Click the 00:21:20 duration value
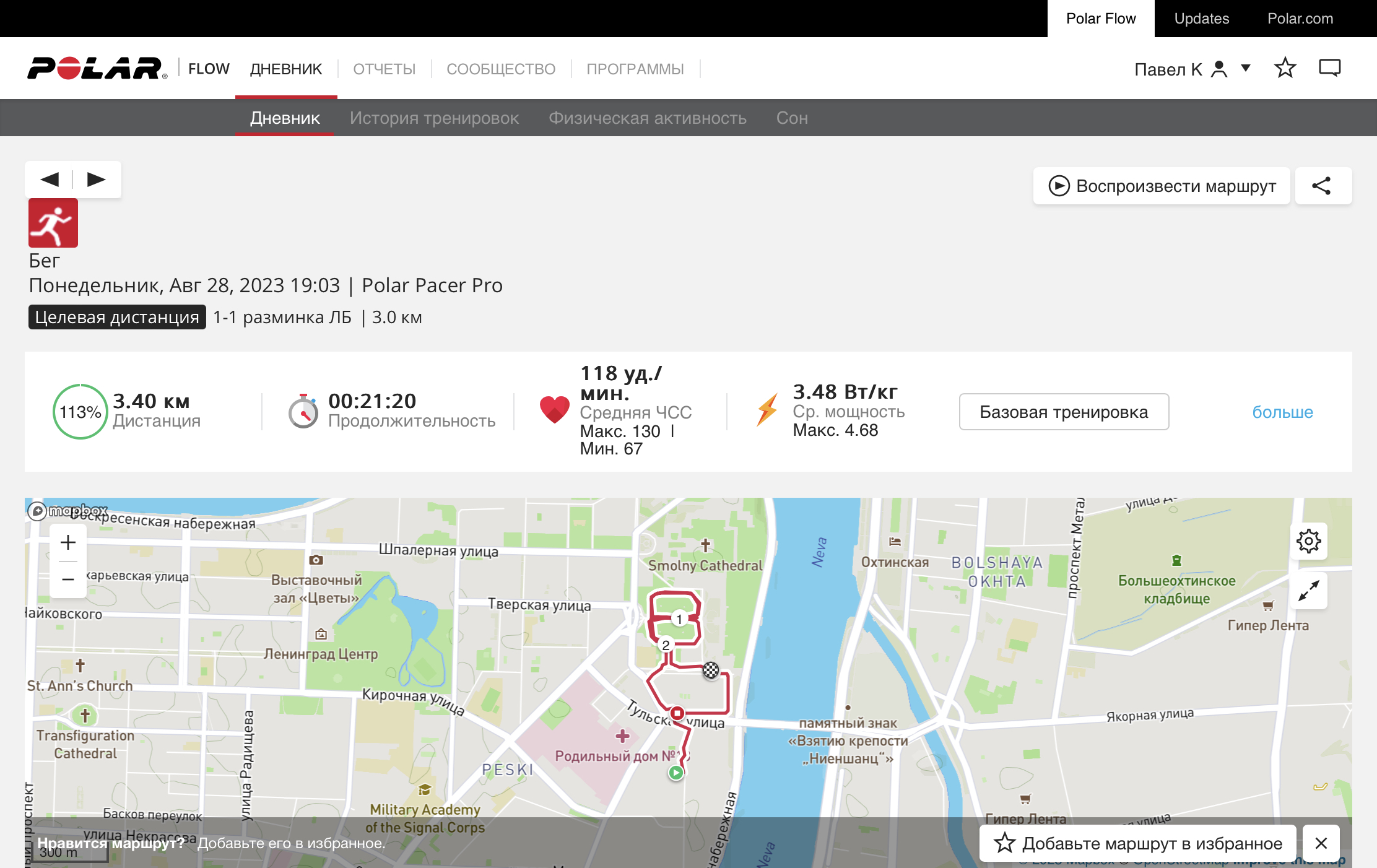Screen dimensions: 1377x868 [x=372, y=401]
